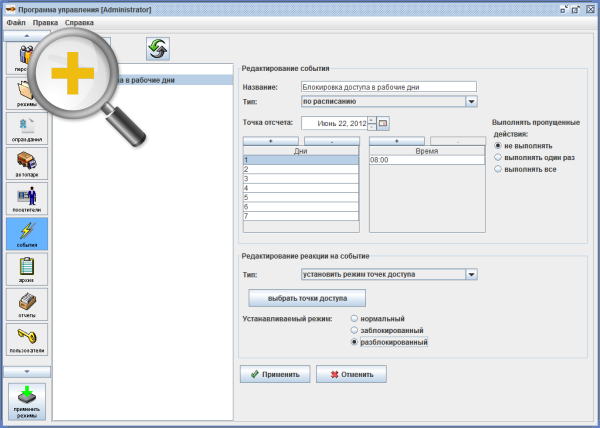Open the Справка menu
Screen dimensions: 600x428
coord(79,22)
